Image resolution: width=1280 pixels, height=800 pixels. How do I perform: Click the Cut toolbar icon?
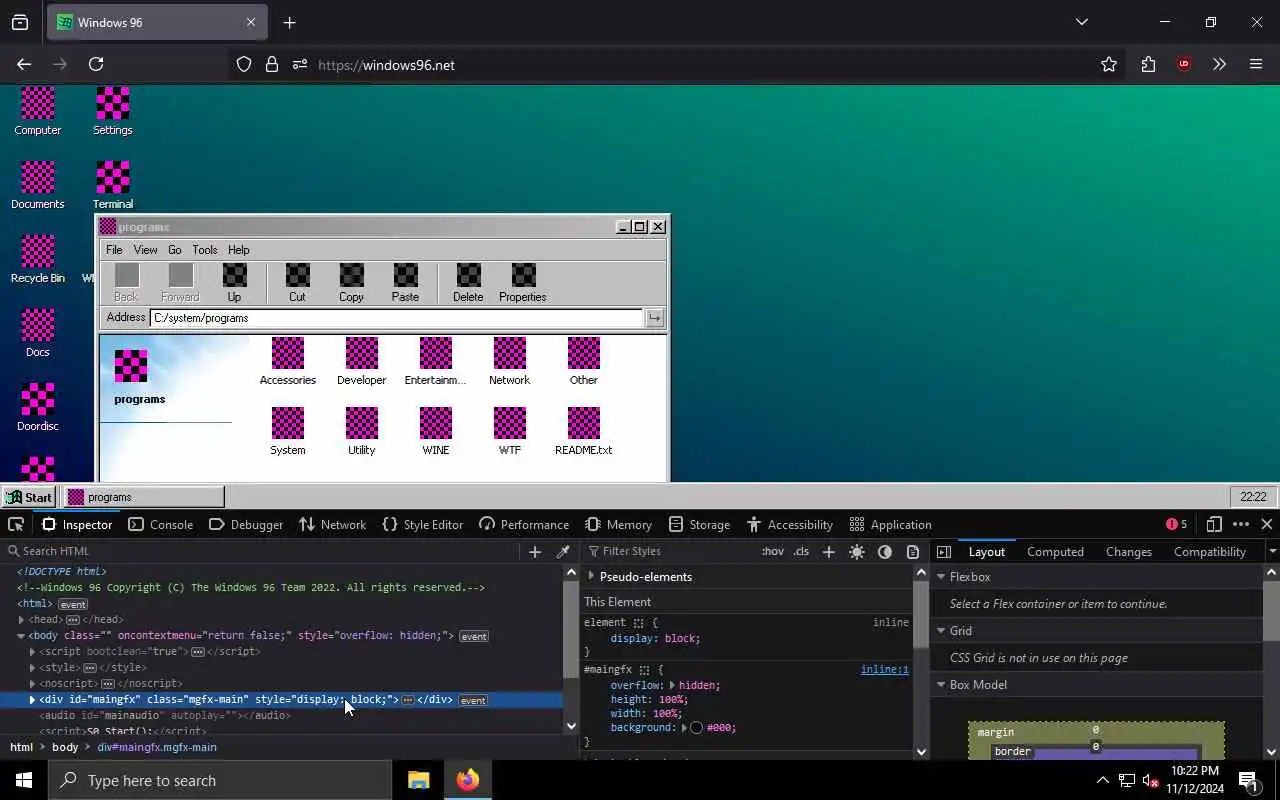click(x=297, y=283)
